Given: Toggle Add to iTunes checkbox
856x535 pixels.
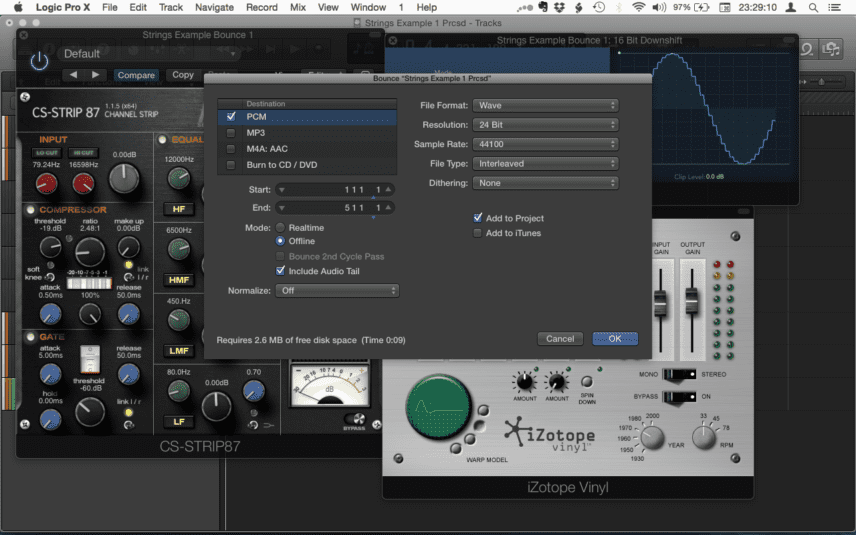Looking at the screenshot, I should pos(478,233).
